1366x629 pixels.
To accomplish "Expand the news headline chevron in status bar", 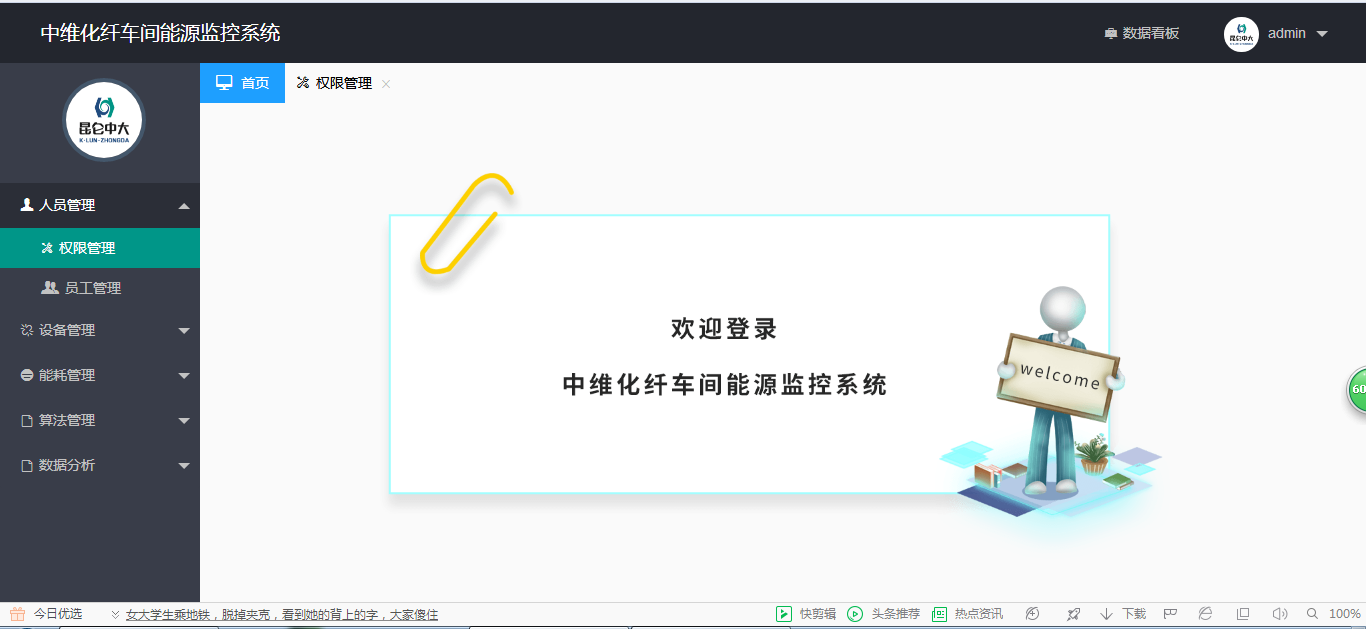I will [x=115, y=615].
